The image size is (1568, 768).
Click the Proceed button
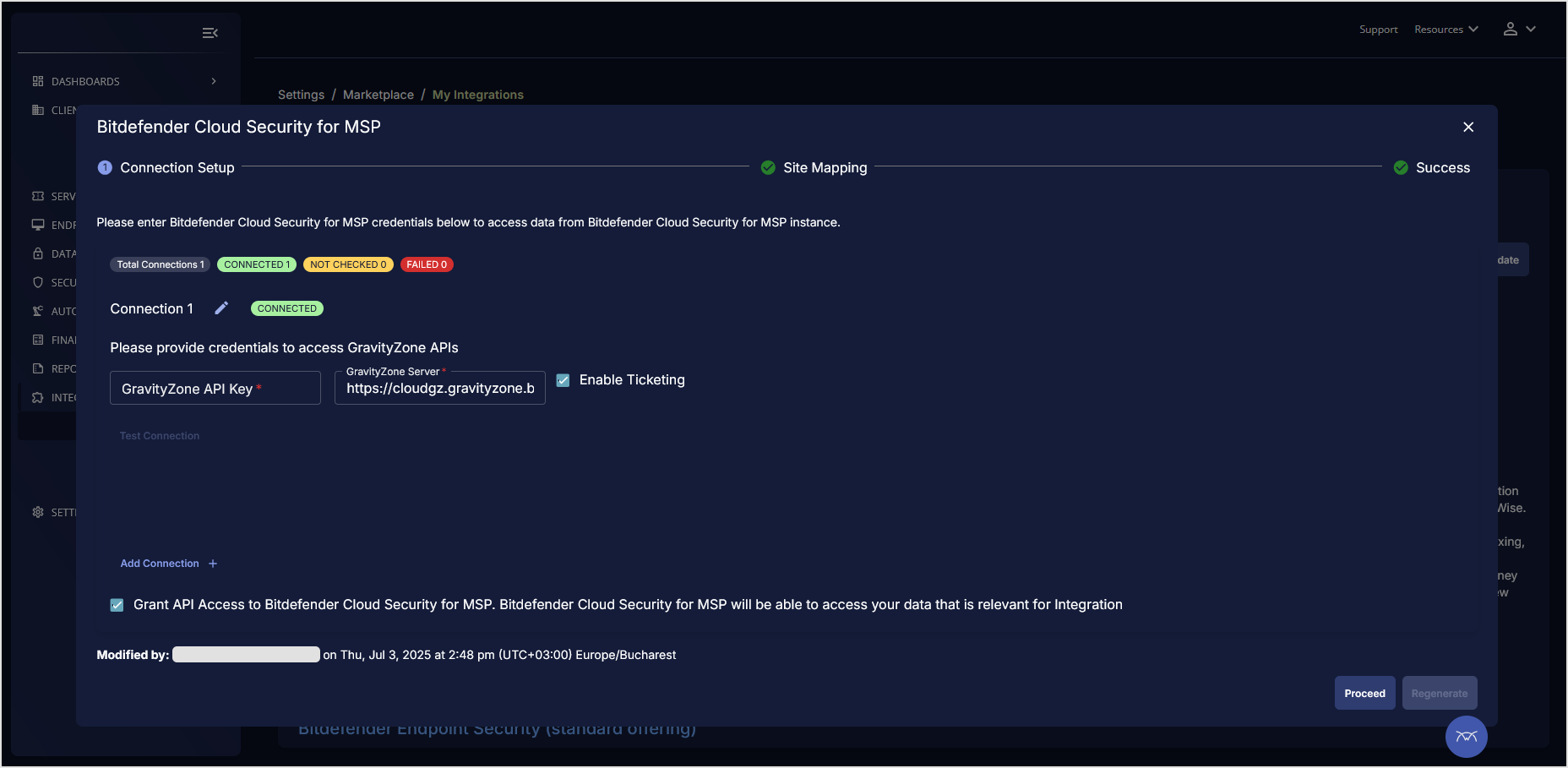click(x=1364, y=693)
